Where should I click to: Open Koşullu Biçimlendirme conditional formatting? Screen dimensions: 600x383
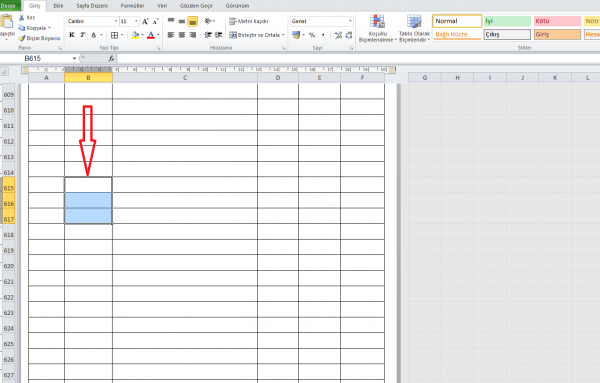pyautogui.click(x=377, y=28)
